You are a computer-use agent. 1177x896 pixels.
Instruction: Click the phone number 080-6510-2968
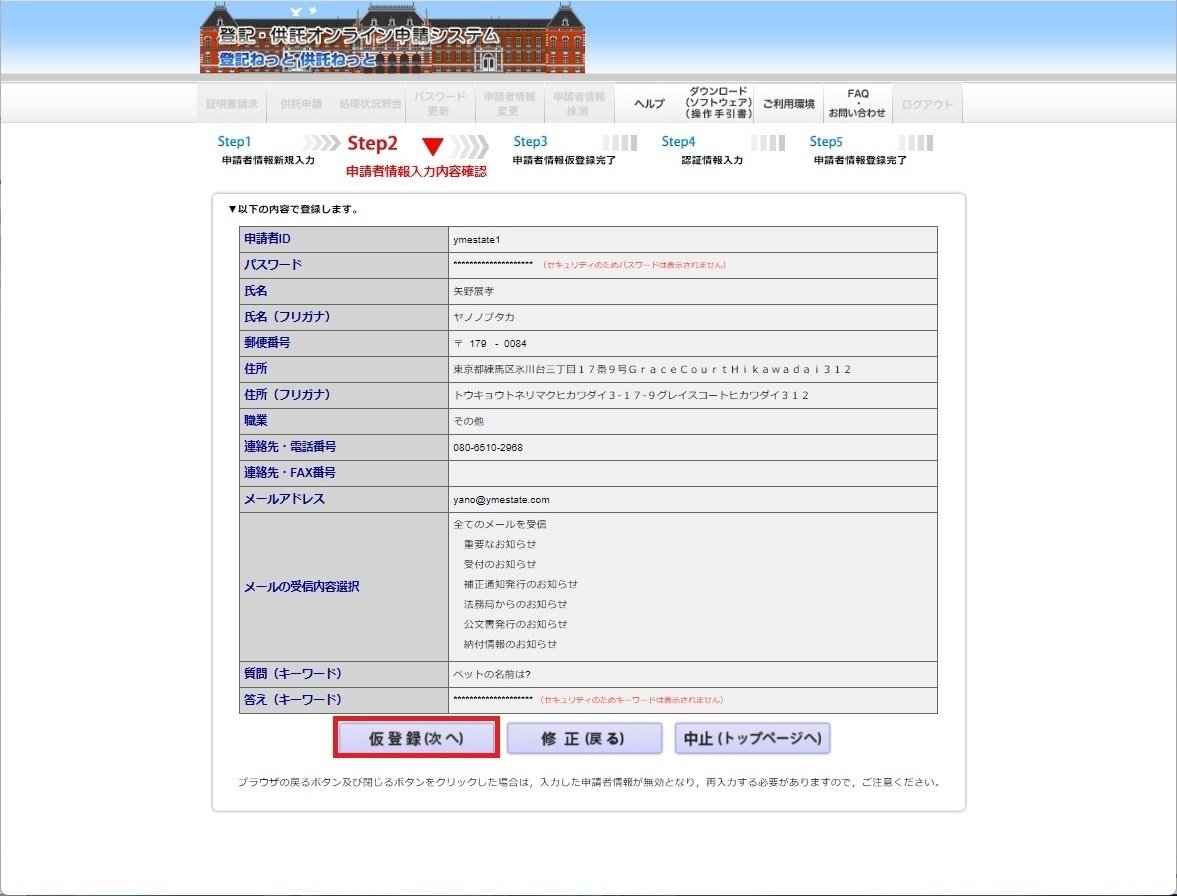click(x=488, y=447)
